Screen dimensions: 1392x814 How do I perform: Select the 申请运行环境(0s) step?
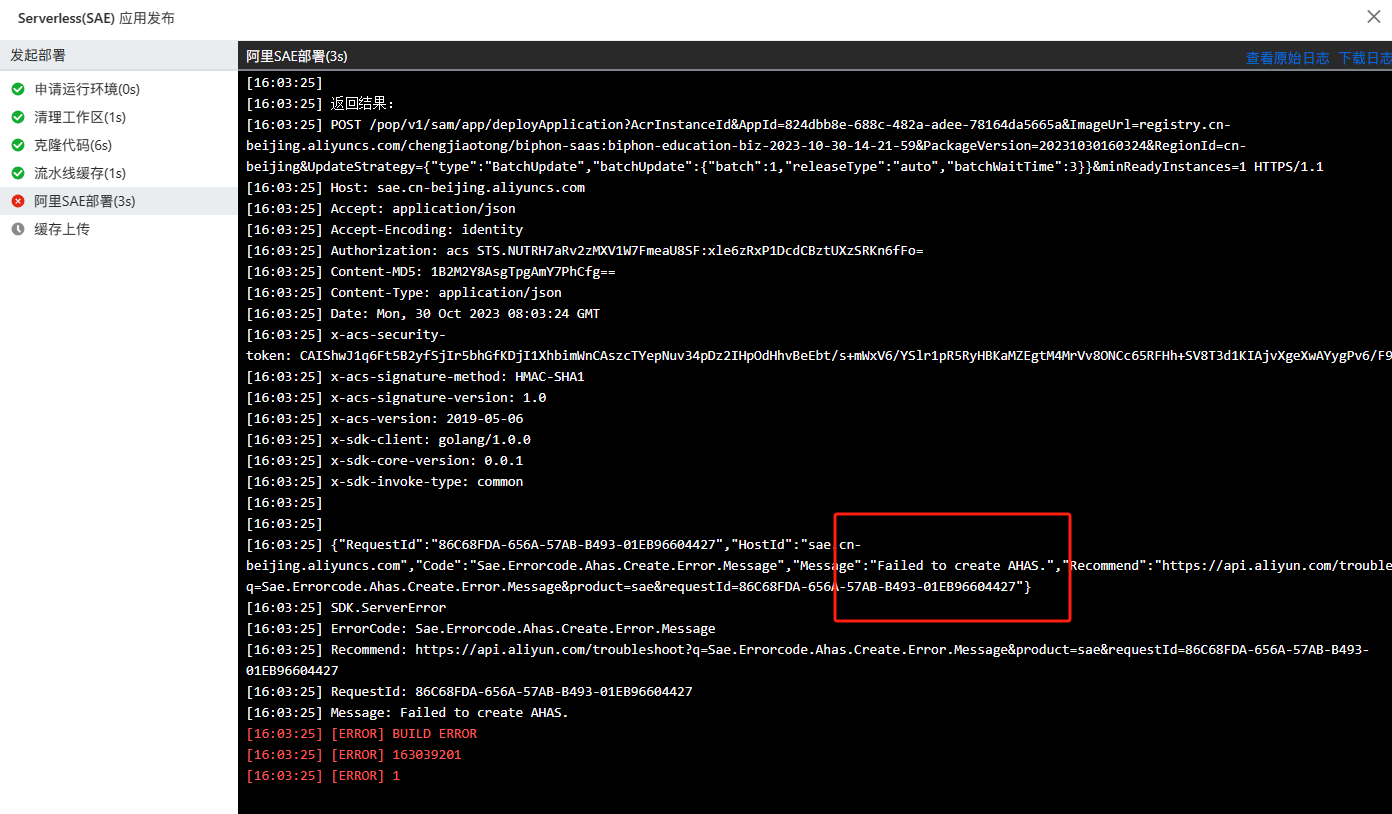tap(119, 89)
